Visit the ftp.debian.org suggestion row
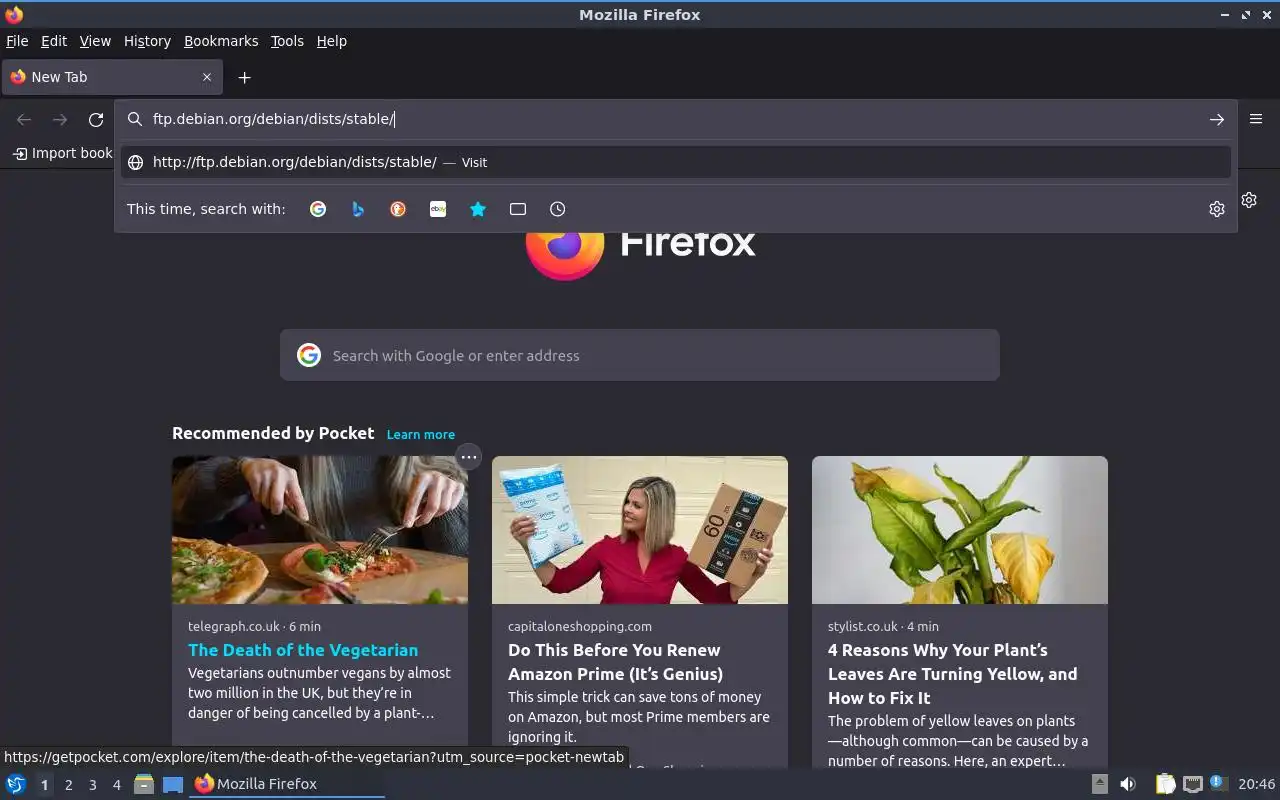This screenshot has height=800, width=1280. click(x=676, y=162)
